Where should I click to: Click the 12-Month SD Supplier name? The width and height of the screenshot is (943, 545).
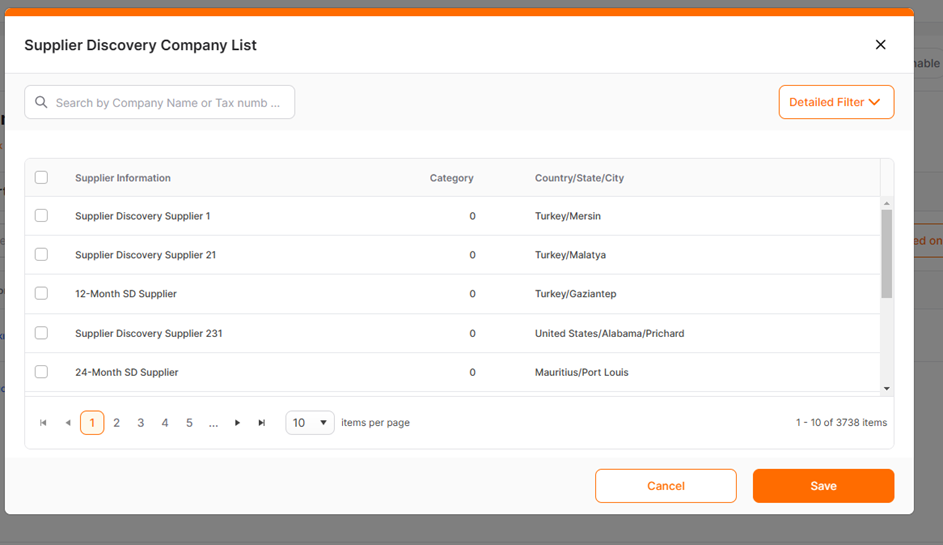click(x=126, y=294)
